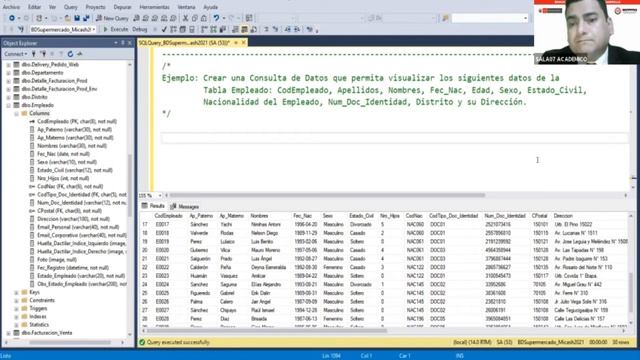Click the Calderón cell in results grid
This screenshot has width=640, height=360.
(x=199, y=267)
